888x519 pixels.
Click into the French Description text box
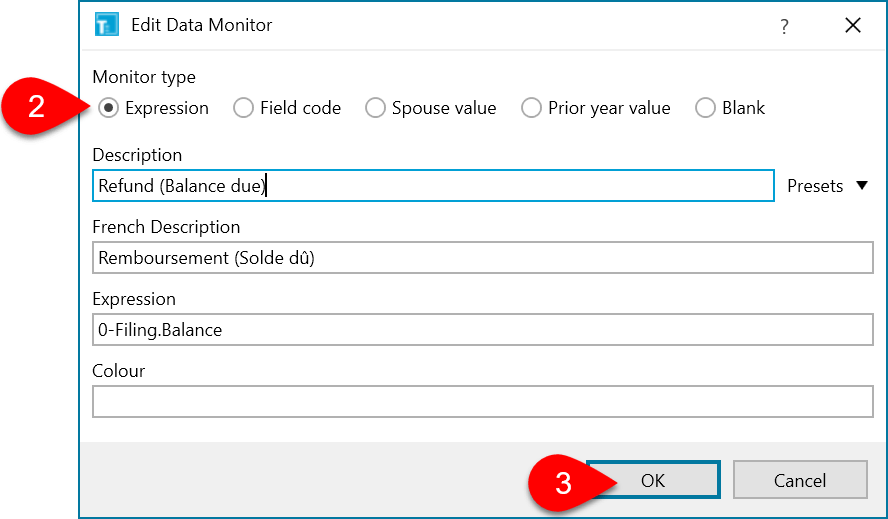tap(482, 258)
